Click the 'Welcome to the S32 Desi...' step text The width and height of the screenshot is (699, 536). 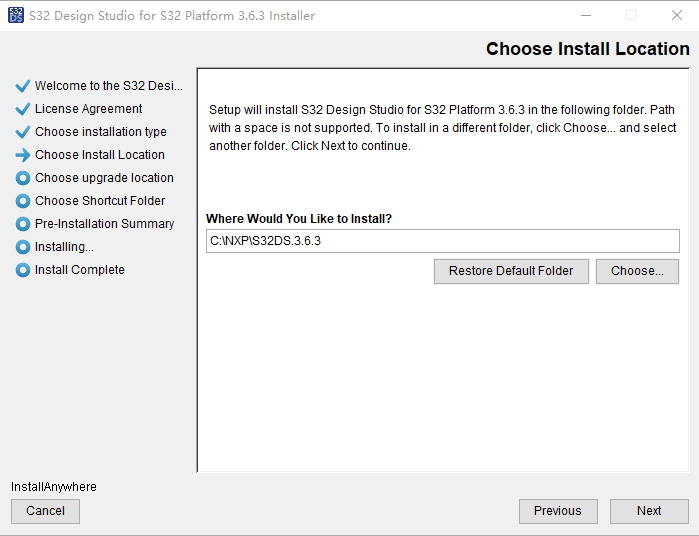109,86
